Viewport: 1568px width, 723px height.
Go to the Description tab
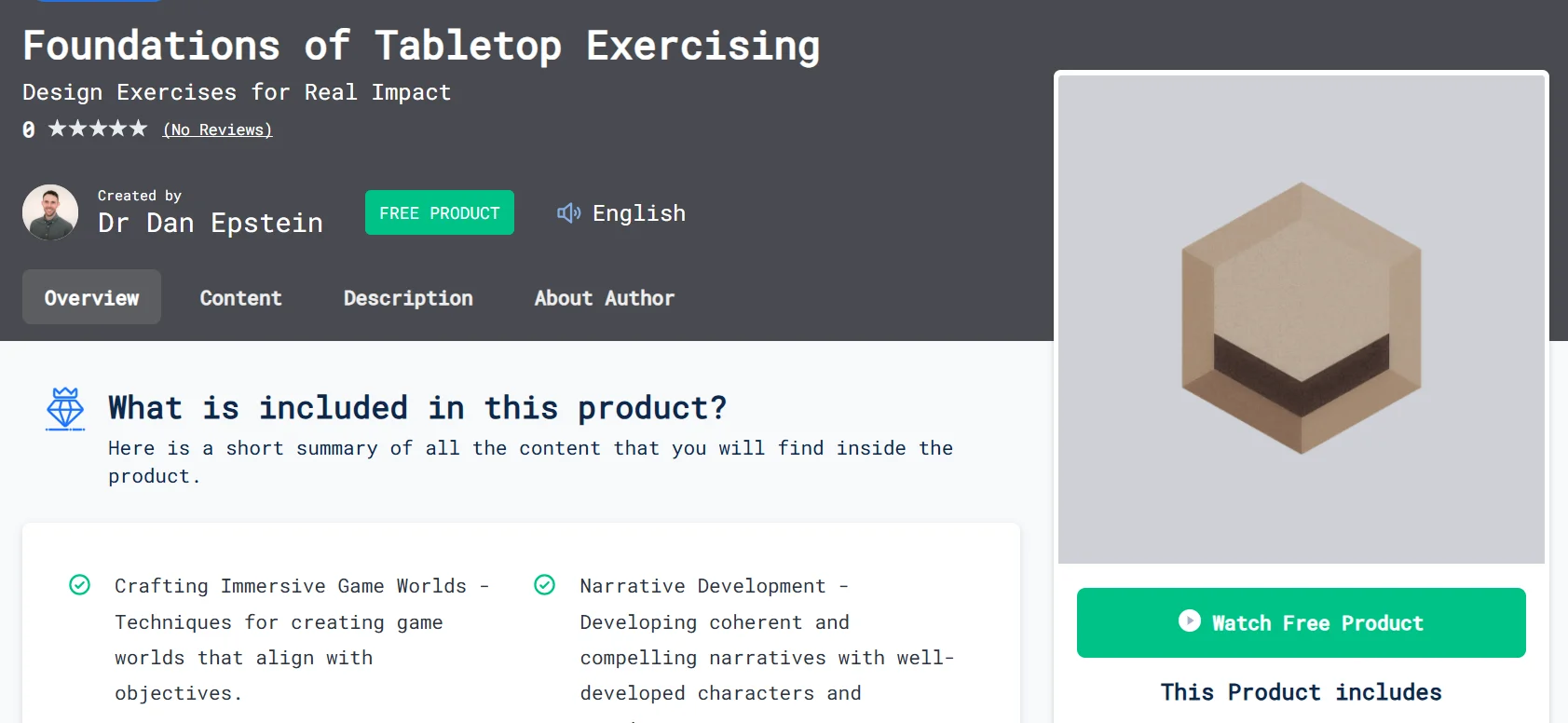[408, 298]
